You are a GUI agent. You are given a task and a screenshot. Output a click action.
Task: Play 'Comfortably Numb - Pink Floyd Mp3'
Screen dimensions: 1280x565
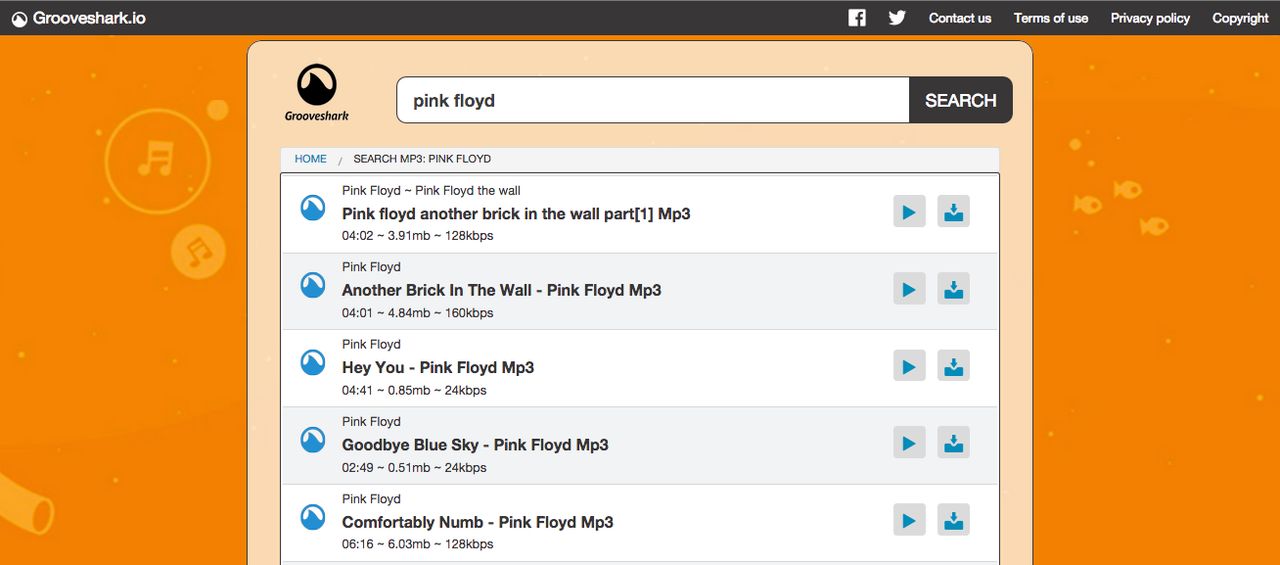point(909,520)
